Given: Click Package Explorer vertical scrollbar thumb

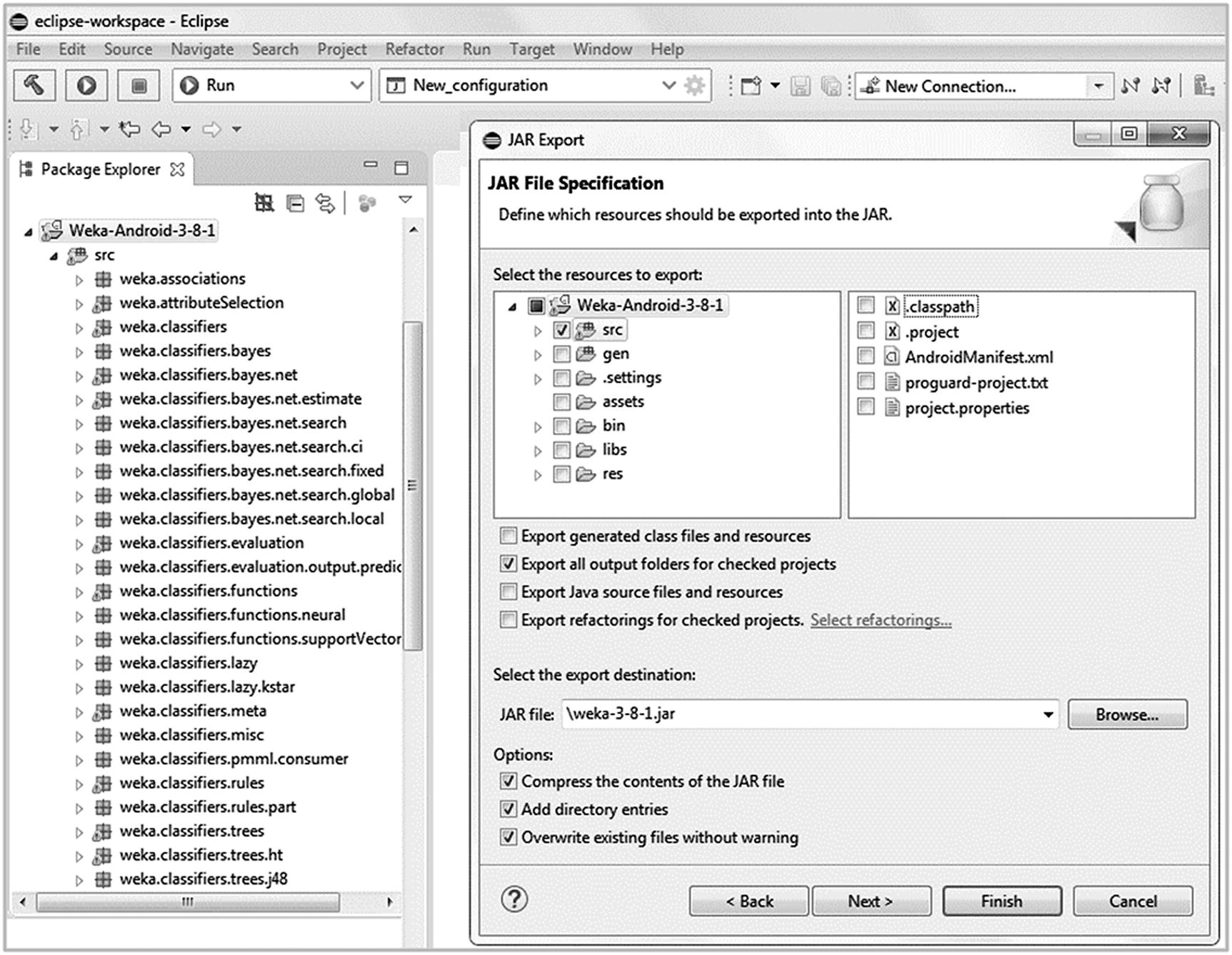Looking at the screenshot, I should [412, 486].
